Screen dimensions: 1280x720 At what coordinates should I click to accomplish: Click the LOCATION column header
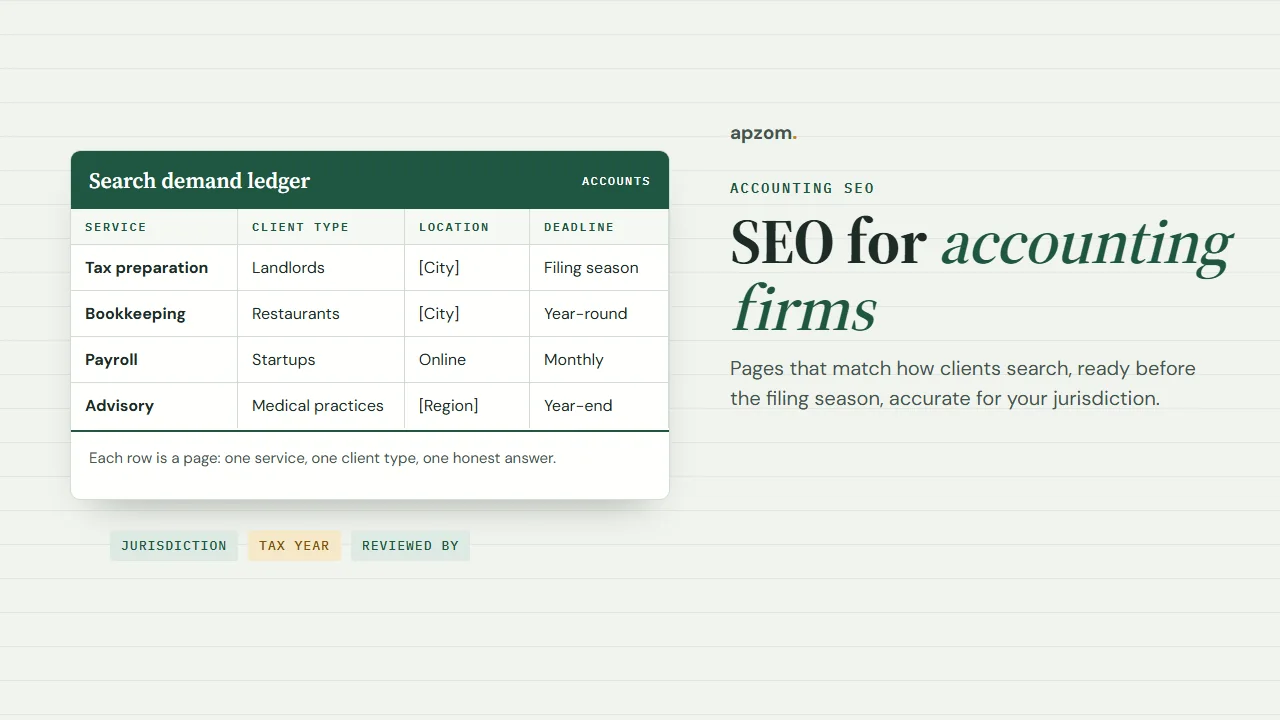[x=467, y=227]
